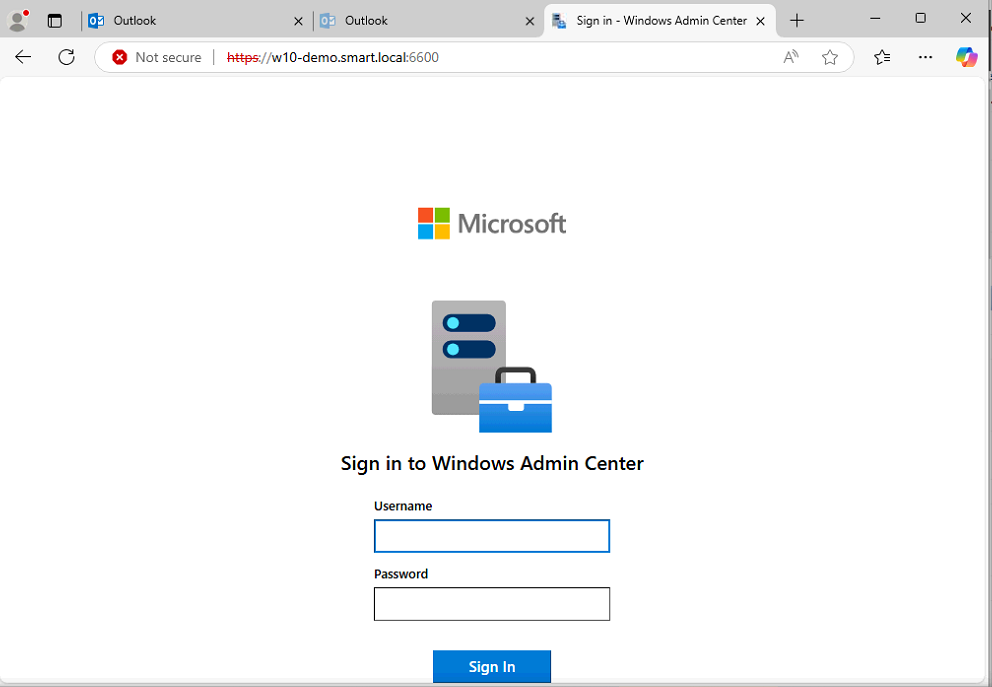Focus the Password input field

pos(492,604)
